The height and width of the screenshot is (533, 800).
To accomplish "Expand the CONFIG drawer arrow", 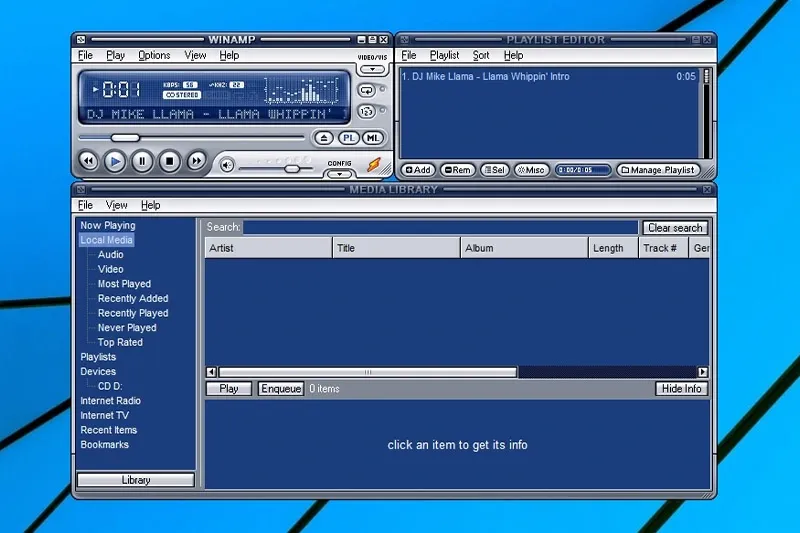I will click(x=339, y=174).
